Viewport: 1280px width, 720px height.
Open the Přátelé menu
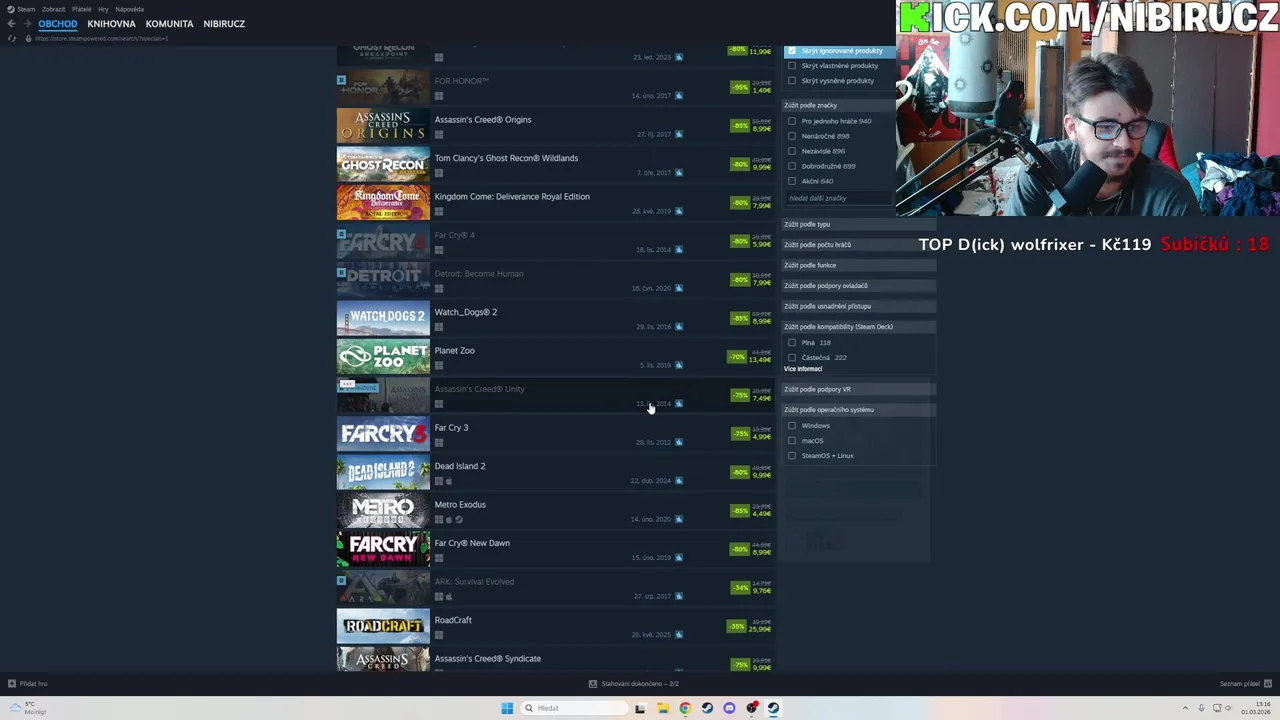pyautogui.click(x=81, y=9)
